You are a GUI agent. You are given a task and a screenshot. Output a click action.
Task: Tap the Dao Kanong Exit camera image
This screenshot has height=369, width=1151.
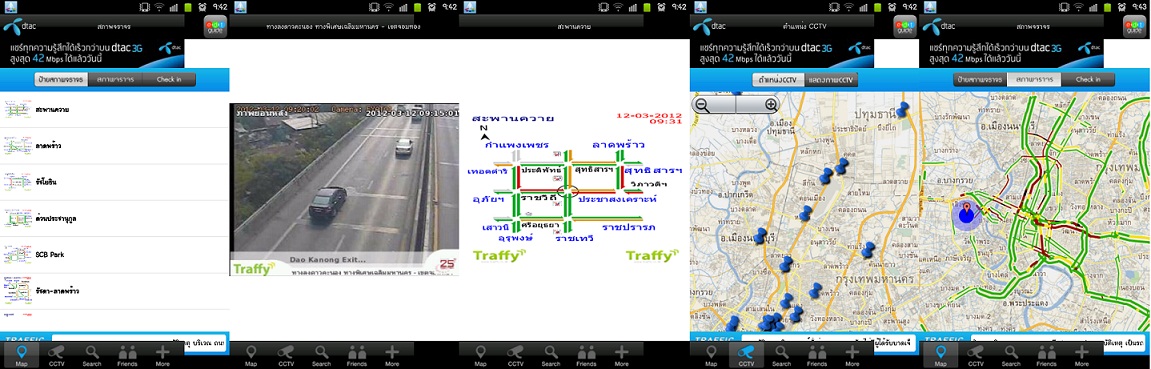[x=344, y=189]
